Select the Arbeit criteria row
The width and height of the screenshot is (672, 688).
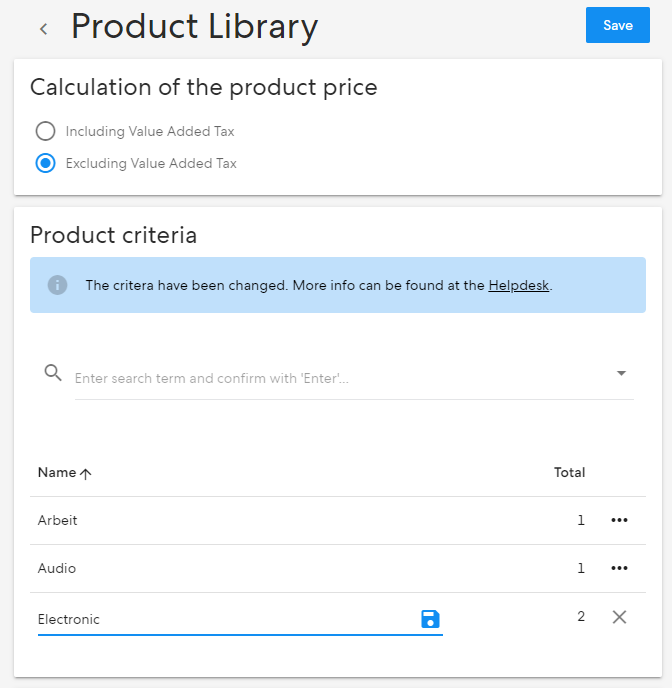pyautogui.click(x=338, y=520)
